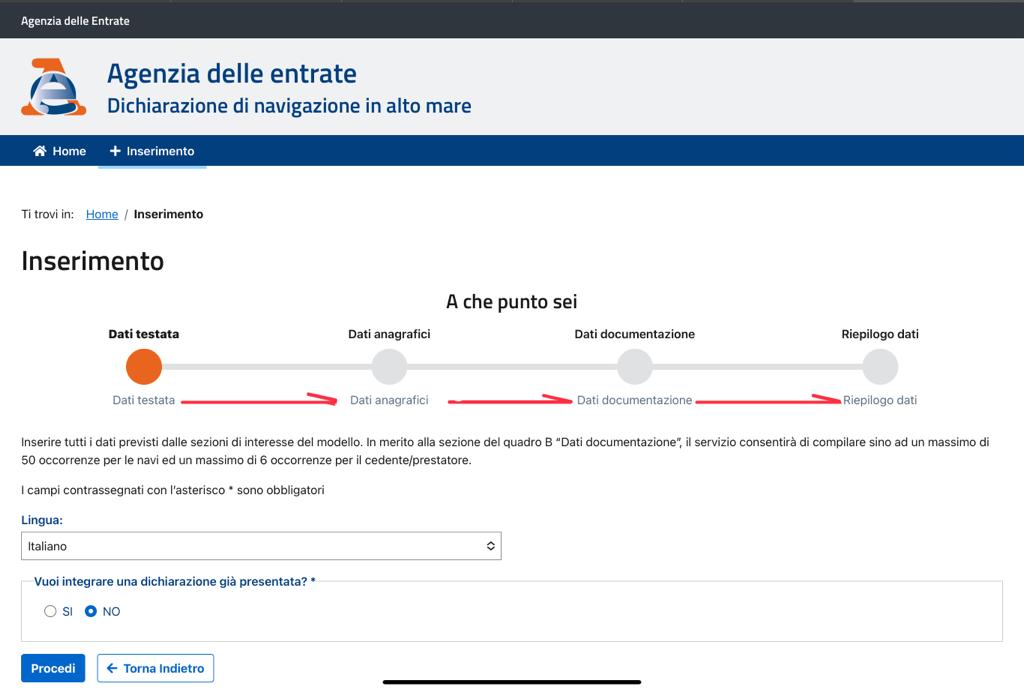The height and width of the screenshot is (690, 1024).
Task: Click the Dati documentazione step circle
Action: (x=634, y=367)
